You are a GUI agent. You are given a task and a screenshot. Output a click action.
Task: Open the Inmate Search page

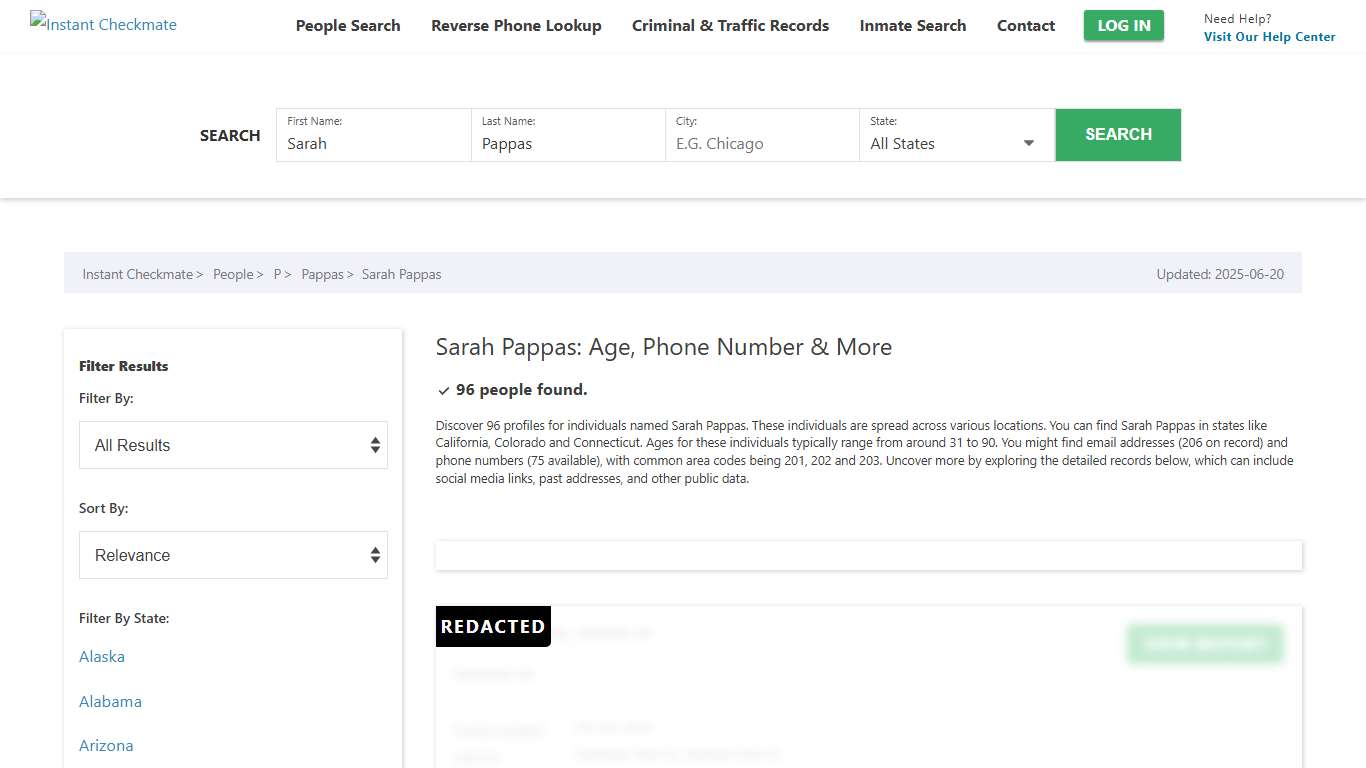click(x=912, y=25)
